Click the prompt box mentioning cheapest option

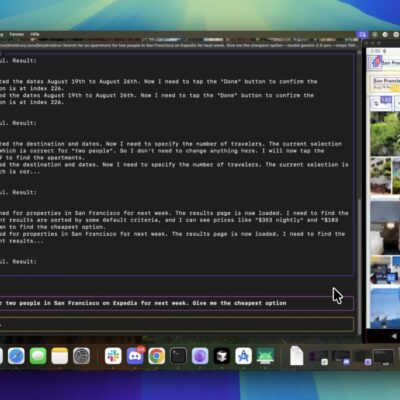click(x=176, y=303)
